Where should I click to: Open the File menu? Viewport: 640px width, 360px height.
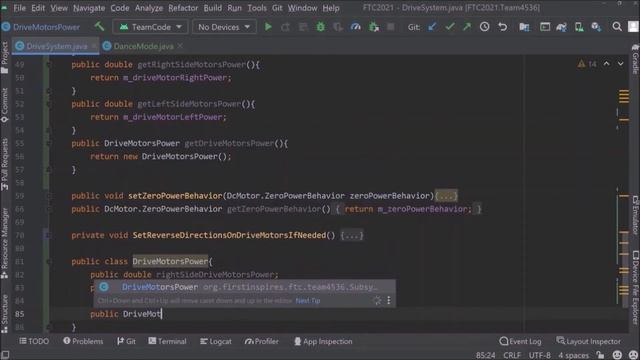[x=19, y=8]
